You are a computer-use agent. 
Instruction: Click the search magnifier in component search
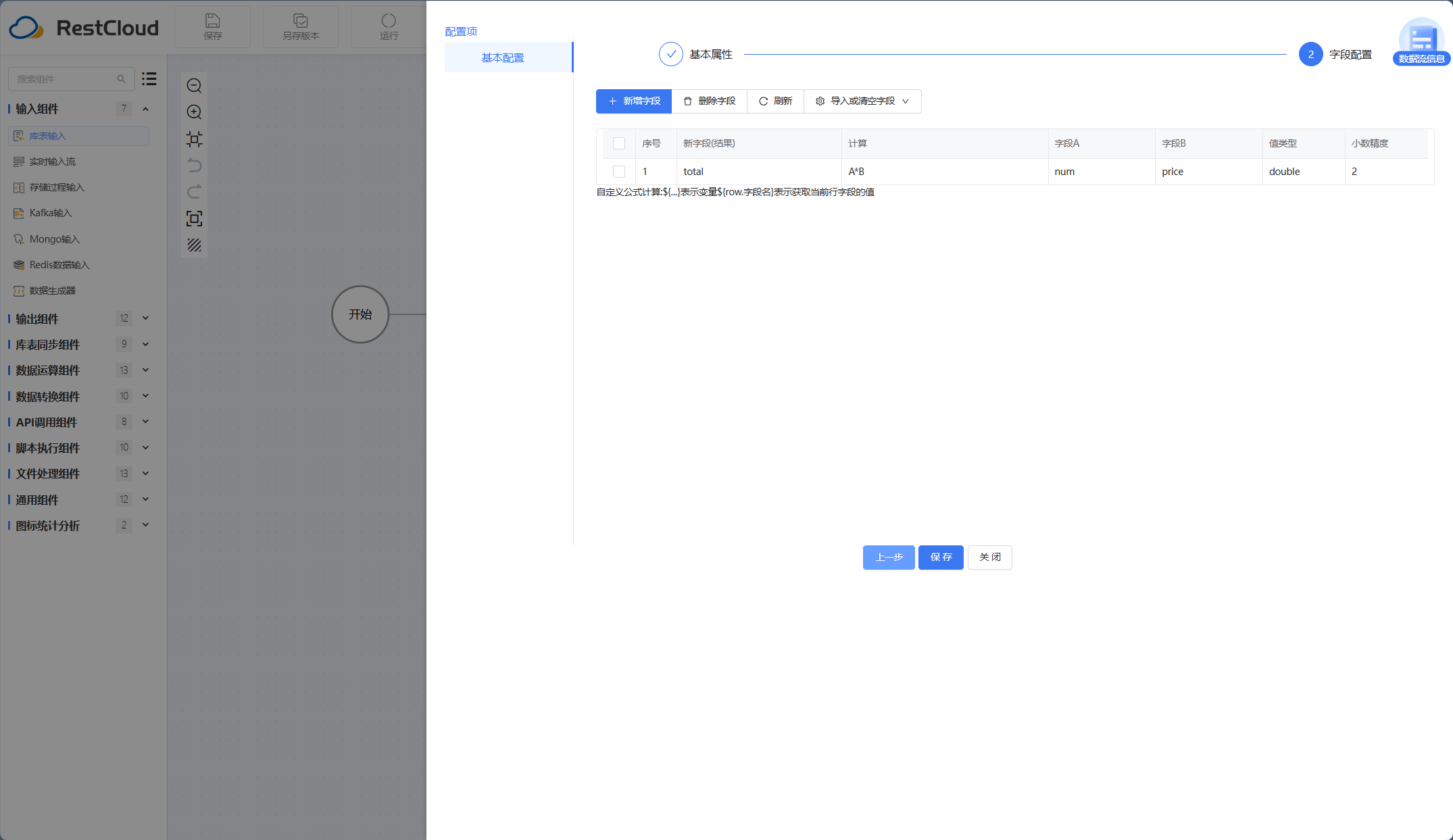click(x=122, y=79)
